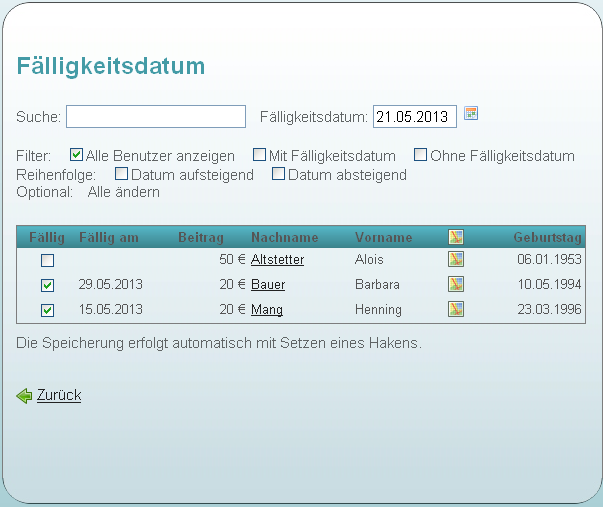Image resolution: width=603 pixels, height=507 pixels.
Task: Untick the Fällig checkbox for Bauer
Action: (x=47, y=285)
